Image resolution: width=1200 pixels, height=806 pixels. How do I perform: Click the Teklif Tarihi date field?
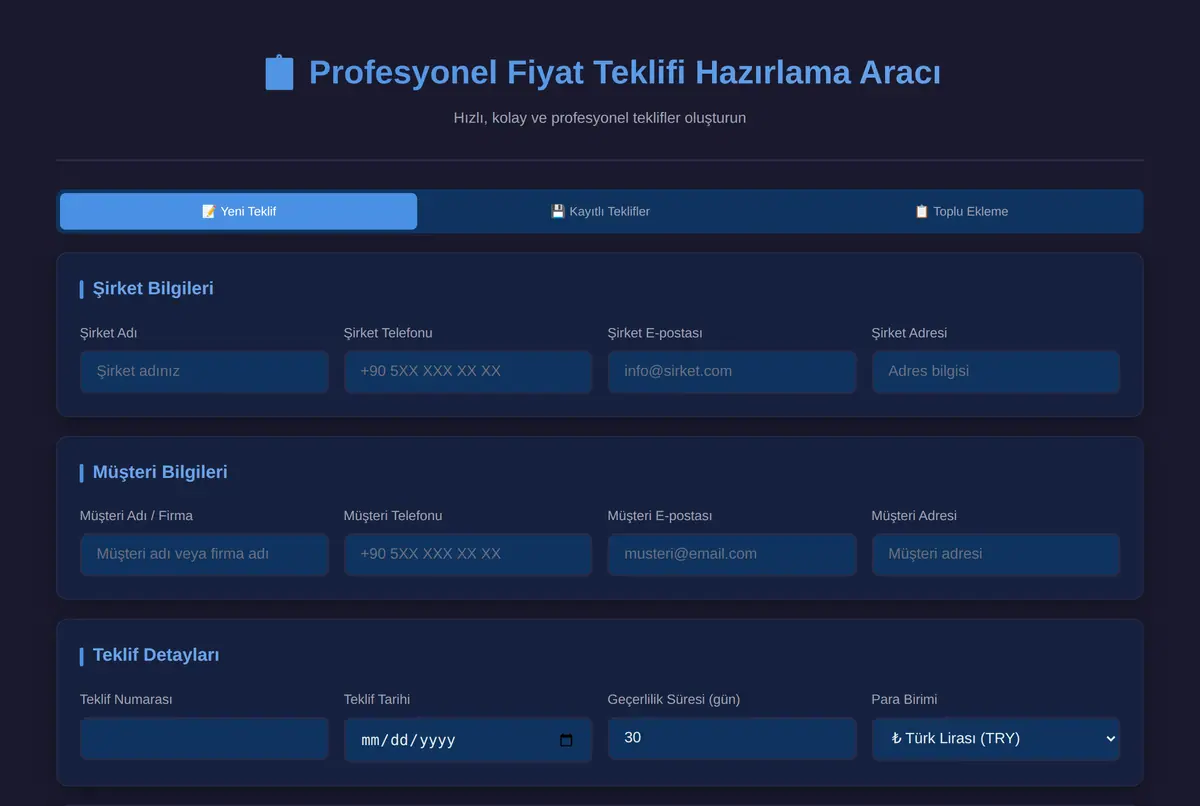pos(468,740)
